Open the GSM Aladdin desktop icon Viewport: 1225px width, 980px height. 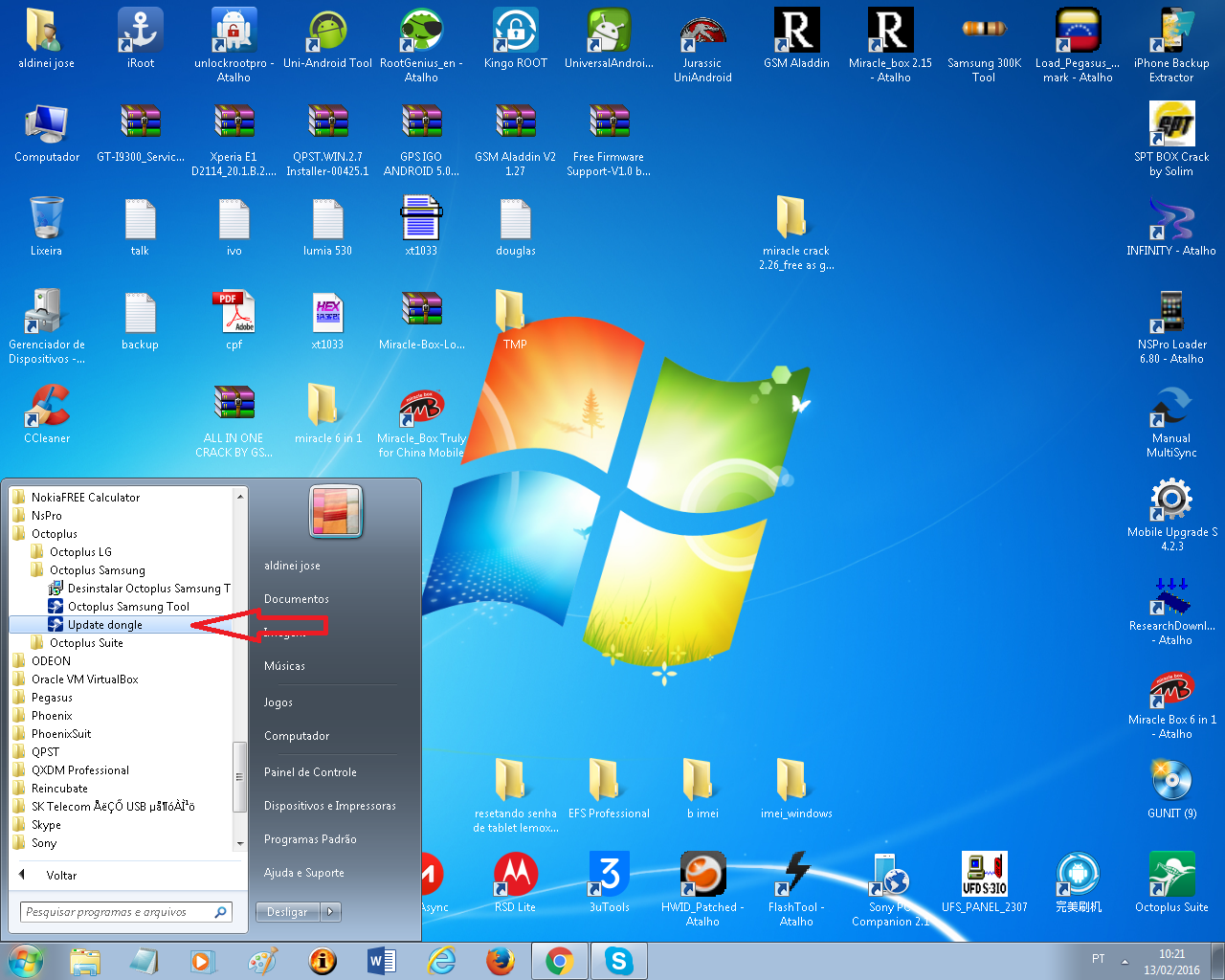click(796, 38)
